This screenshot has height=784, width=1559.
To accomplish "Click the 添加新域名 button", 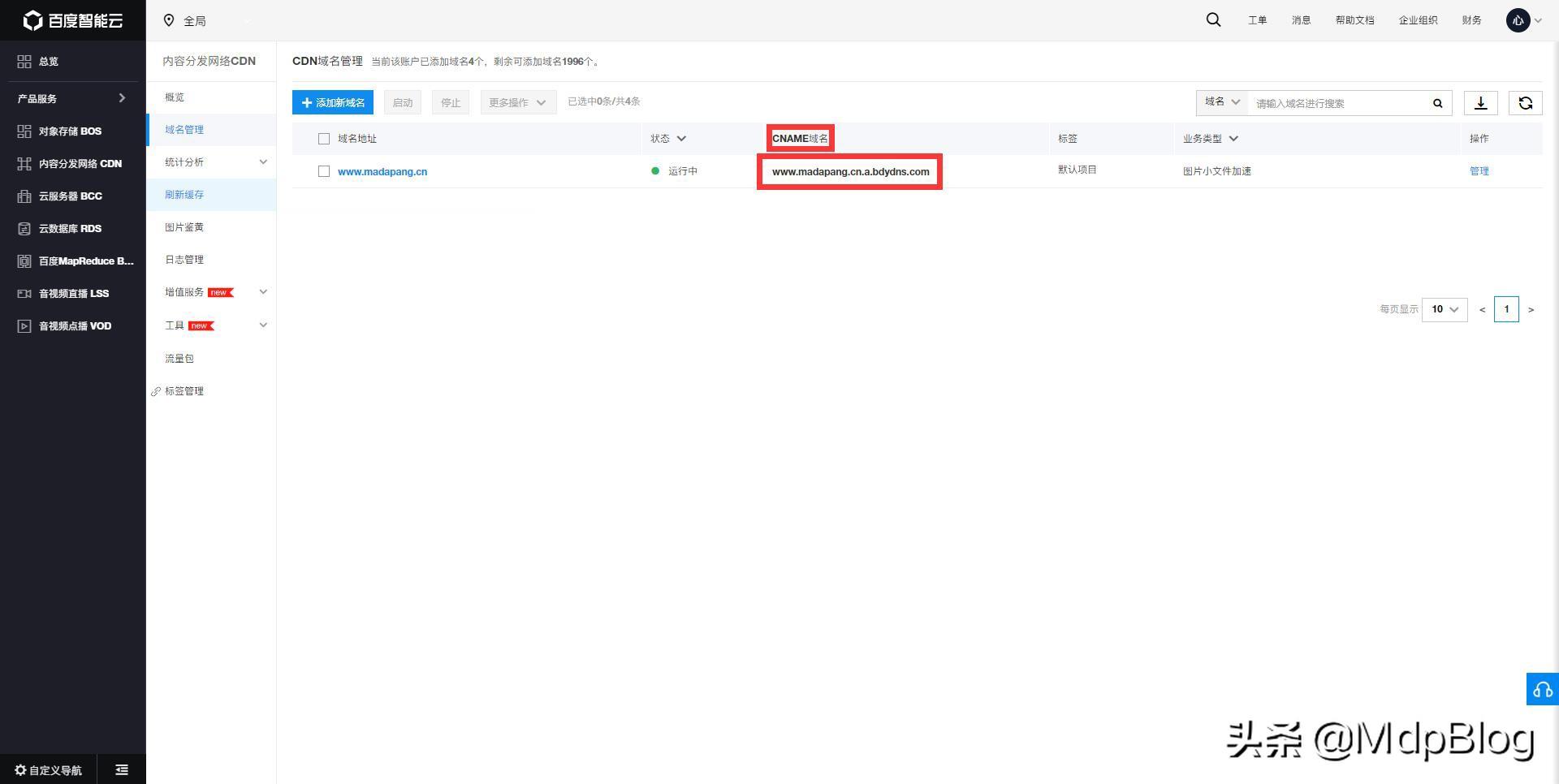I will (x=333, y=102).
